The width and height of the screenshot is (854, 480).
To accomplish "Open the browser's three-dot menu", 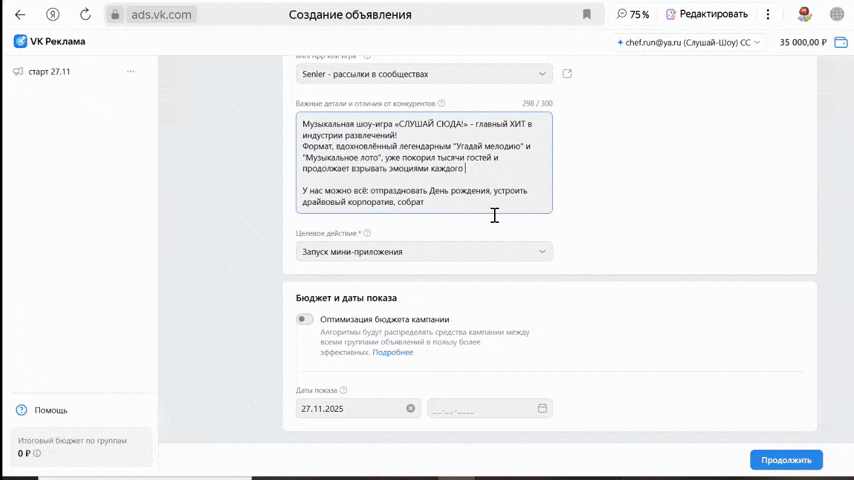I will click(x=768, y=14).
